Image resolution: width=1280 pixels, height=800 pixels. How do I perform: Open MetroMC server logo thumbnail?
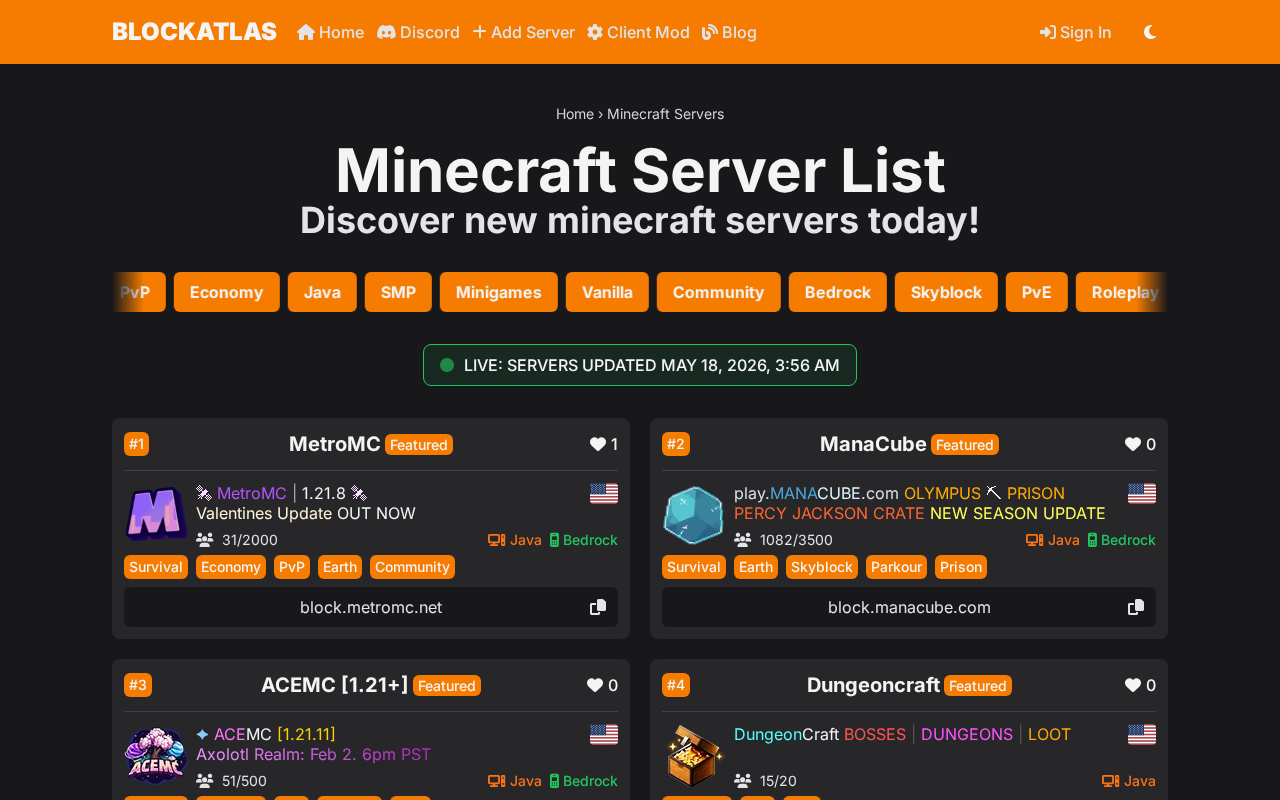[156, 514]
